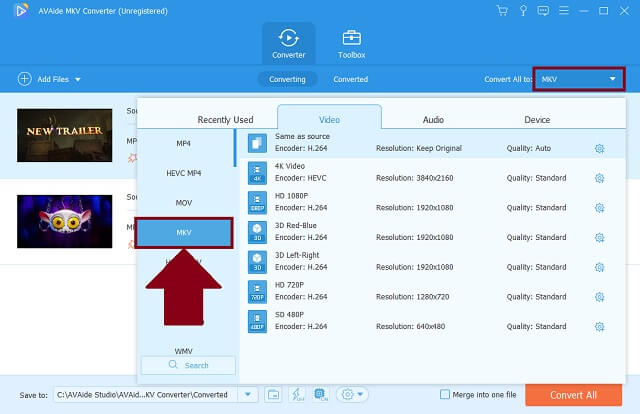Click the 'Resolution: 1280x720' text
The width and height of the screenshot is (640, 414).
412,297
